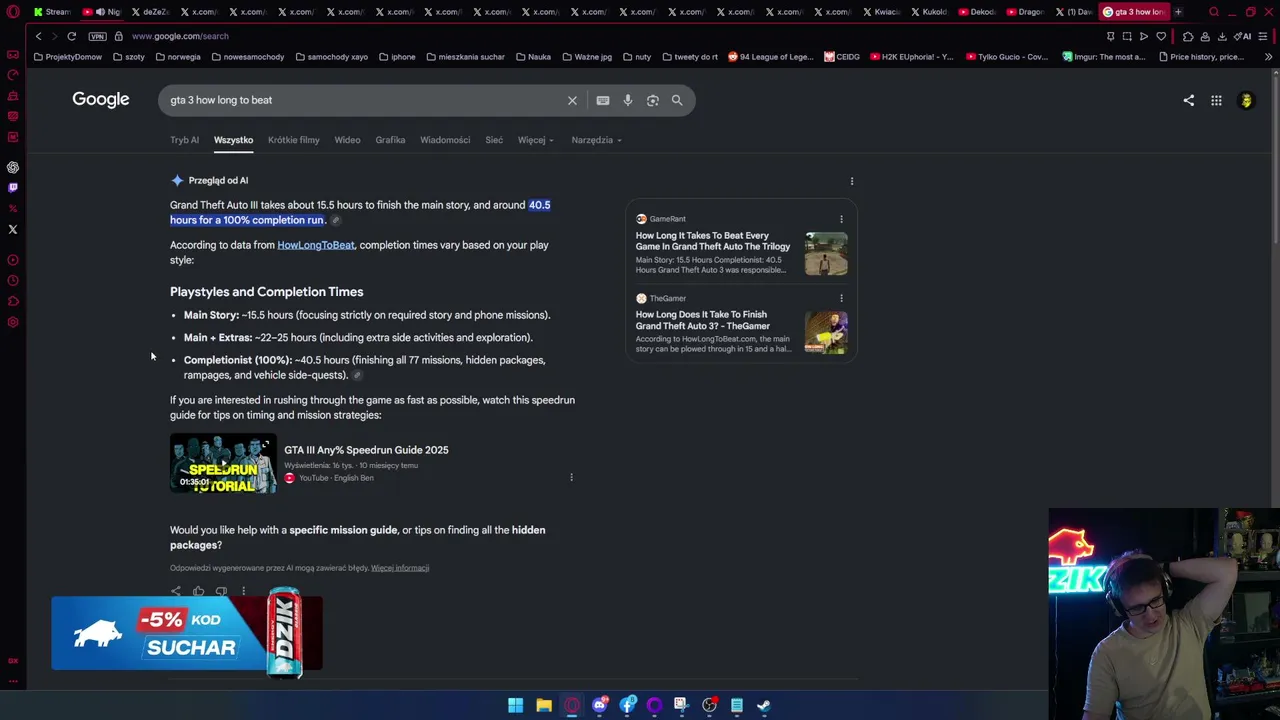Clear the search box with the X icon
This screenshot has height=720, width=1280.
572,100
